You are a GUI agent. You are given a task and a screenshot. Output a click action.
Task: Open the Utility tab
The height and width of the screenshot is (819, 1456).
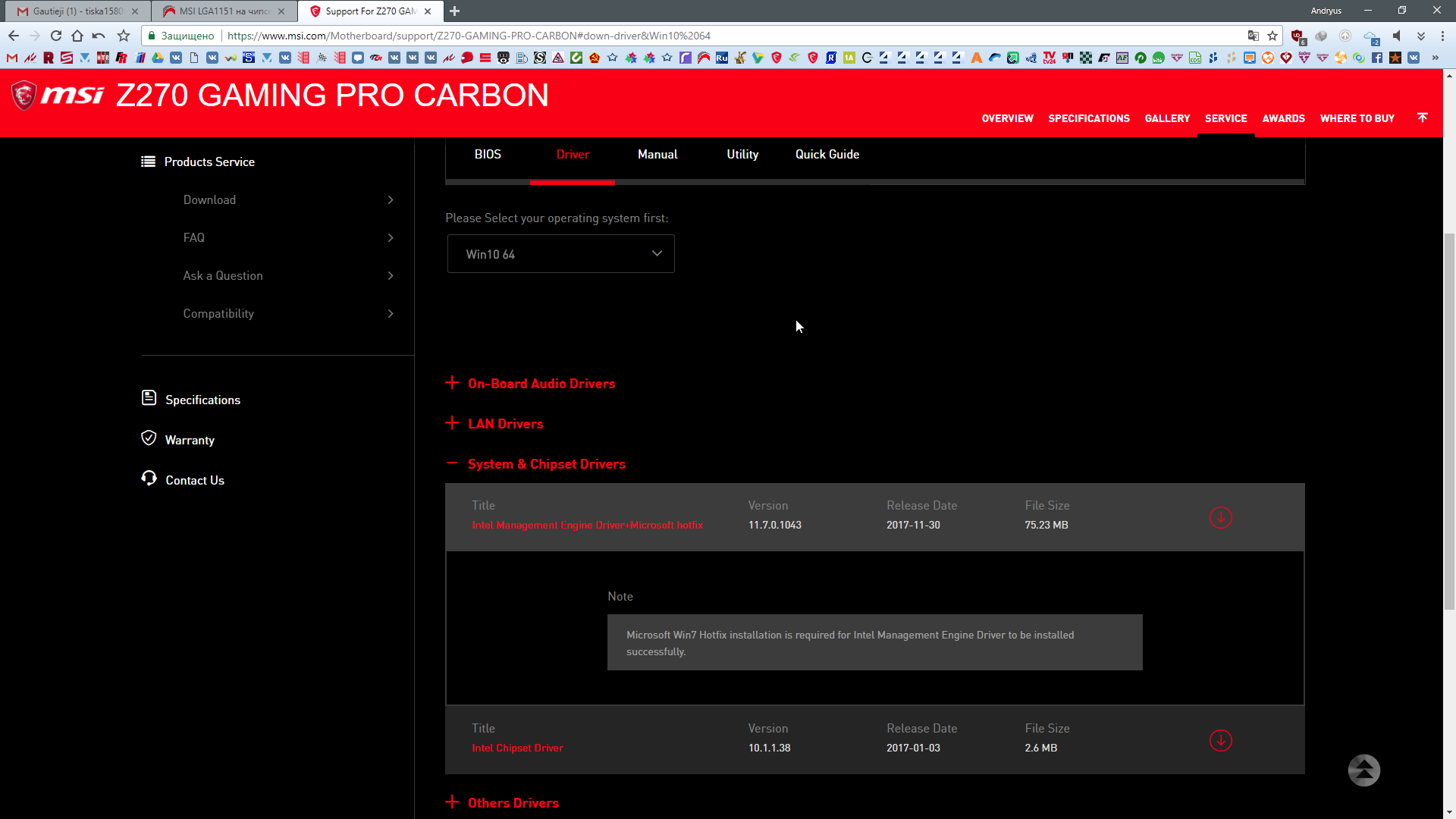pos(742,155)
